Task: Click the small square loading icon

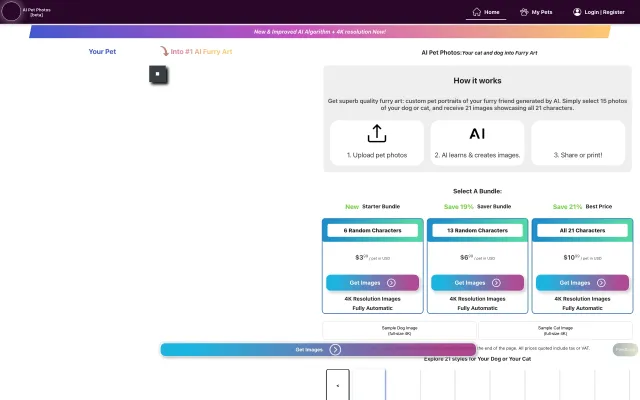Action: tap(157, 74)
